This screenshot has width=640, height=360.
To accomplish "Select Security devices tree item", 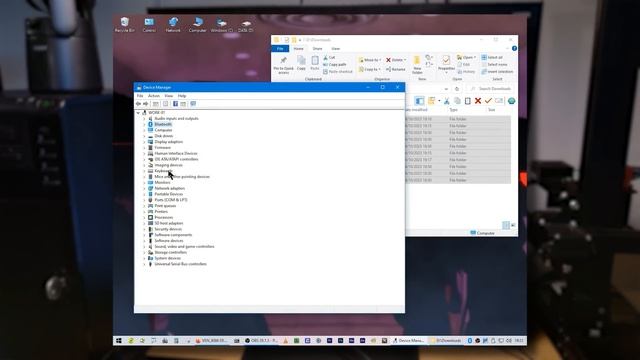I will [168, 229].
